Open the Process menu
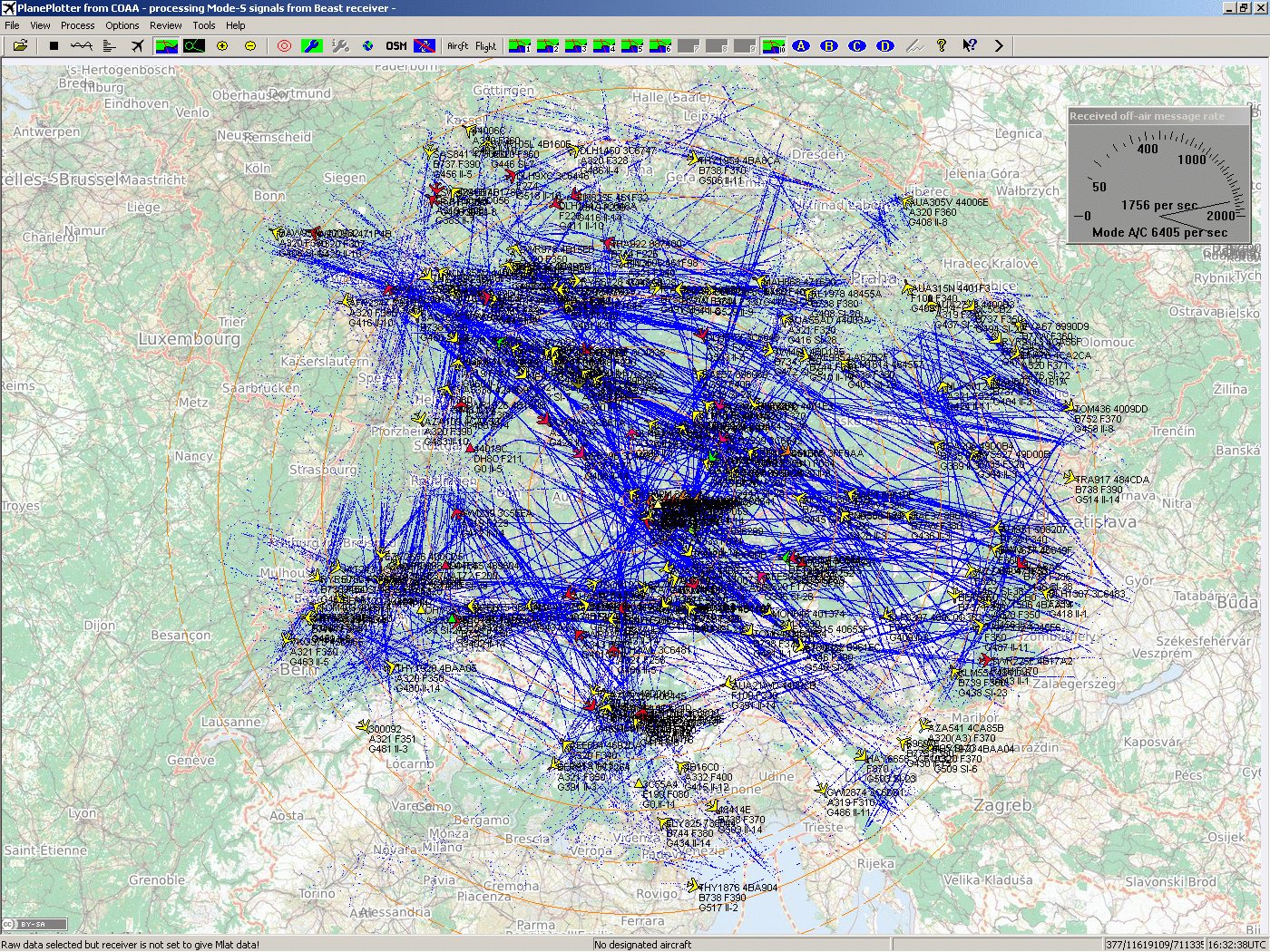Screen dimensions: 1270x952 pyautogui.click(x=78, y=25)
